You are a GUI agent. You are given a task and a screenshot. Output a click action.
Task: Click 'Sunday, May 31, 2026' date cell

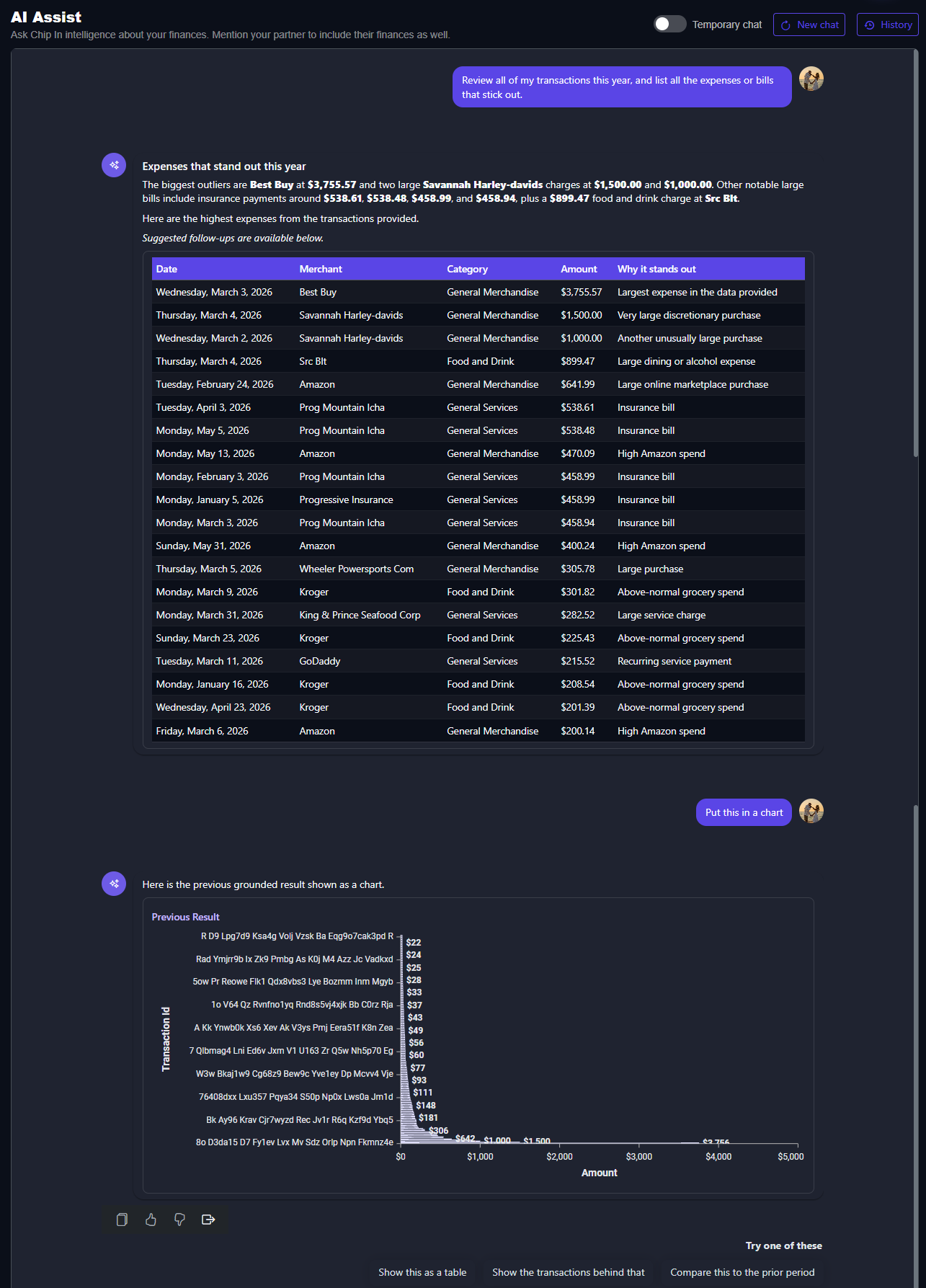pos(203,546)
